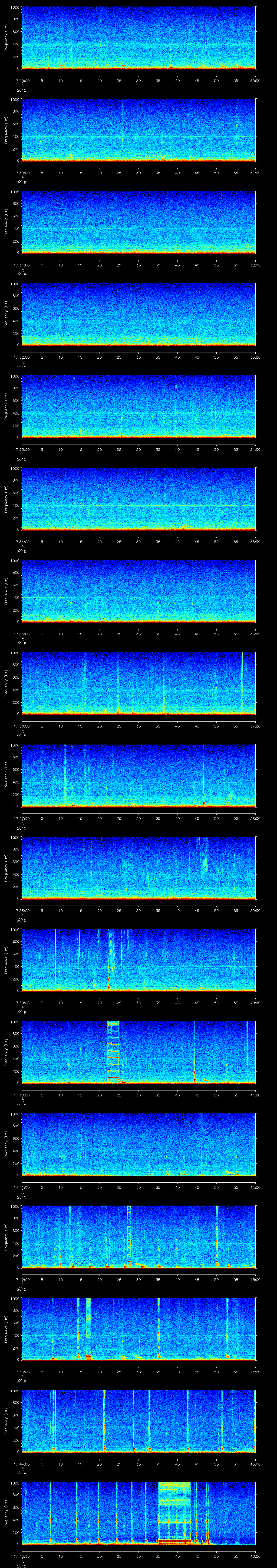Click the 30:00 end time label
This screenshot has height=1568, width=277.
point(256,80)
